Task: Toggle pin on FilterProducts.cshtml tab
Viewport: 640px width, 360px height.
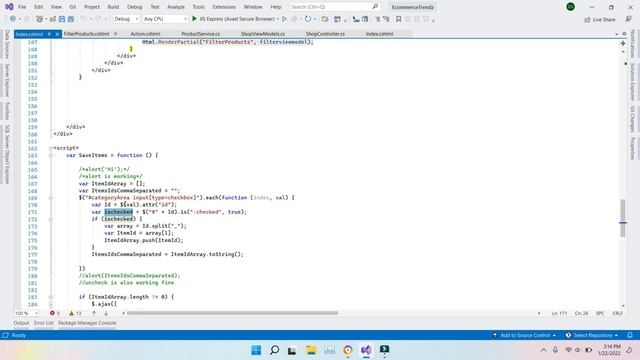Action: tap(116, 34)
